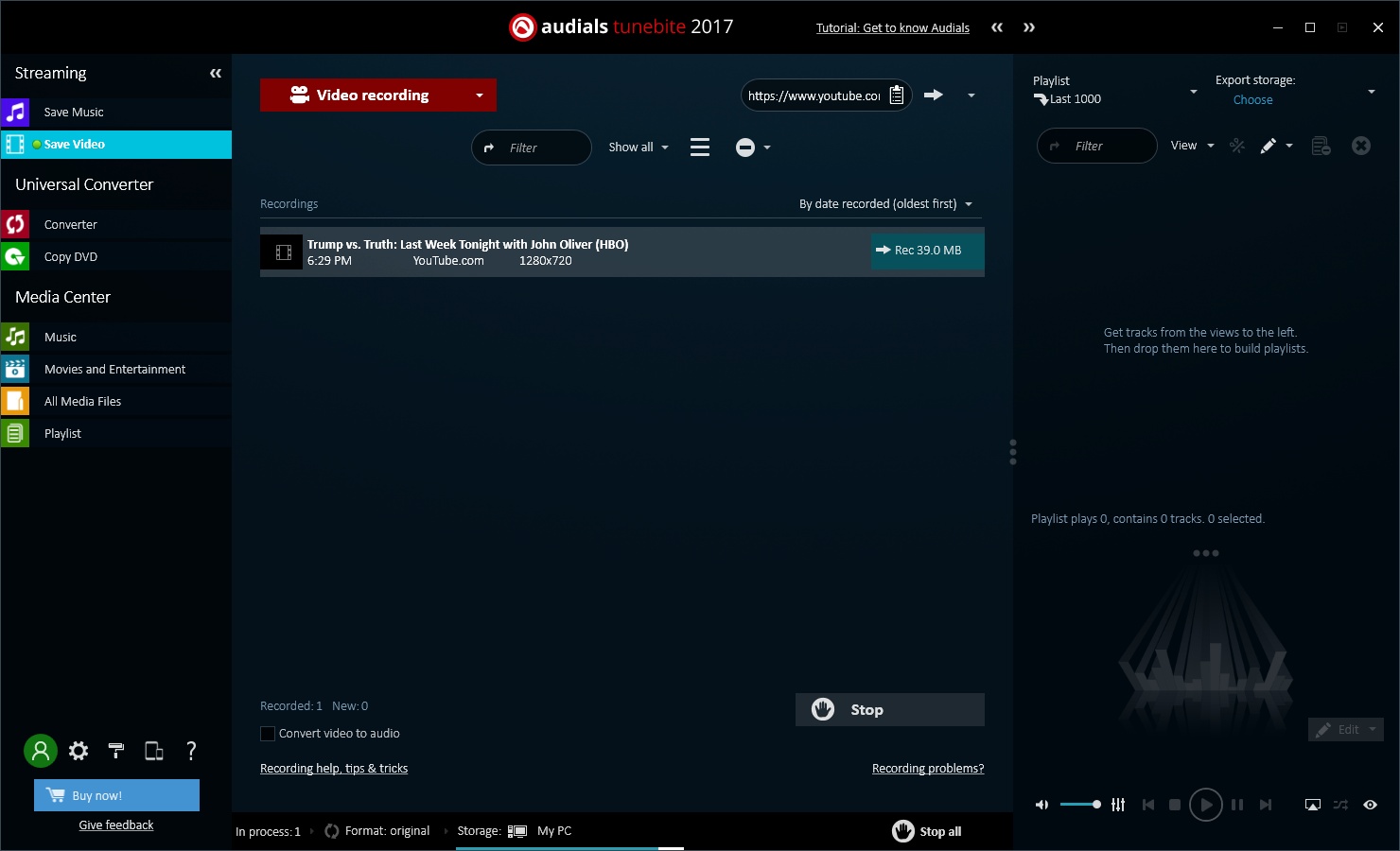
Task: Click the player stop button
Action: coord(1175,805)
